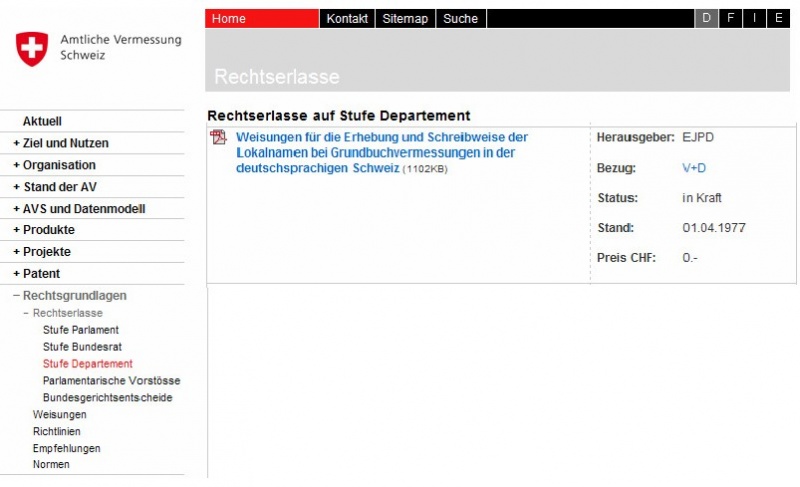Select Bundesgerichtsentscheide in sidebar

[107, 398]
